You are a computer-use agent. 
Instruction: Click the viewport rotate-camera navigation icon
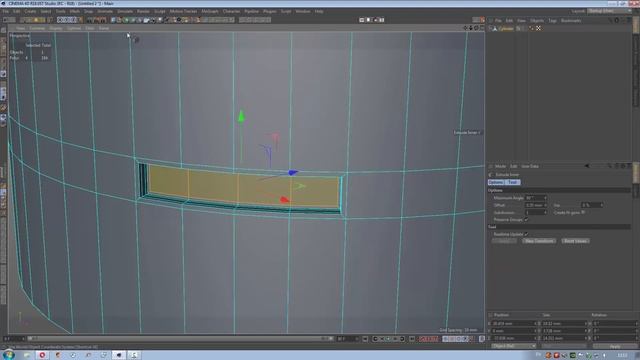pyautogui.click(x=476, y=28)
